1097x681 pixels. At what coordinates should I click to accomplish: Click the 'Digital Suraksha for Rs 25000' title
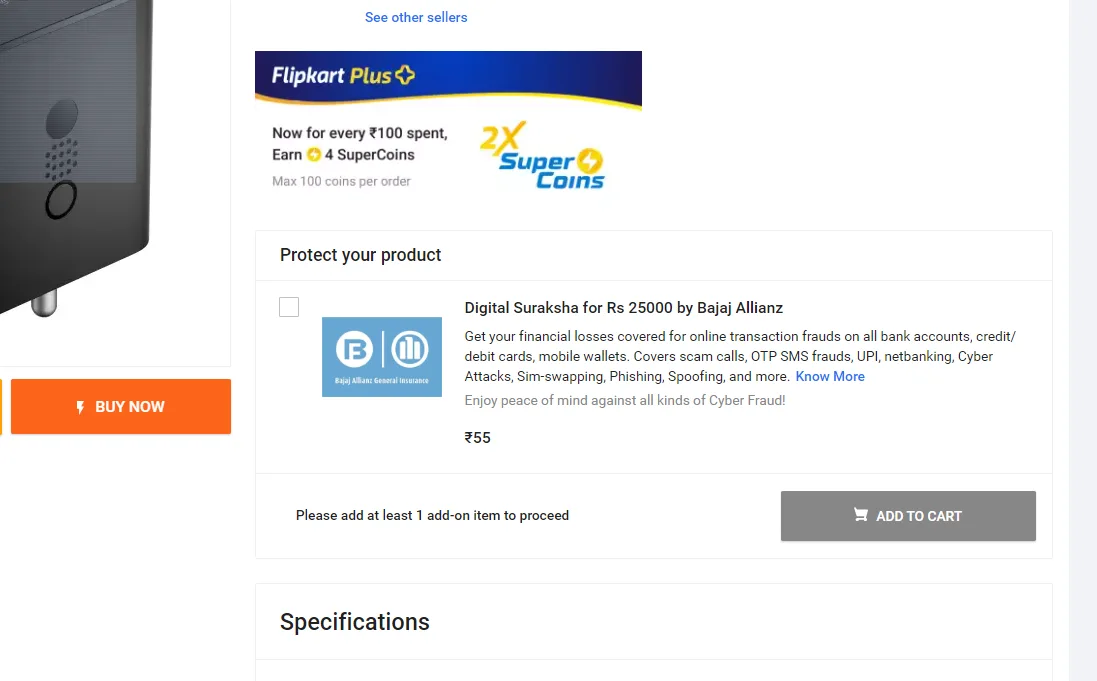tap(623, 307)
